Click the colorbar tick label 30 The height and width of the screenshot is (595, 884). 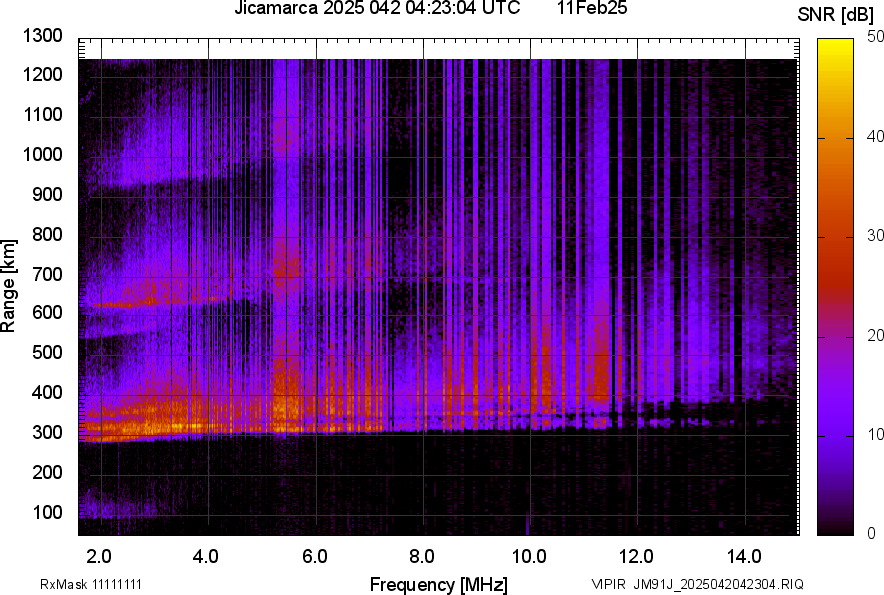876,236
